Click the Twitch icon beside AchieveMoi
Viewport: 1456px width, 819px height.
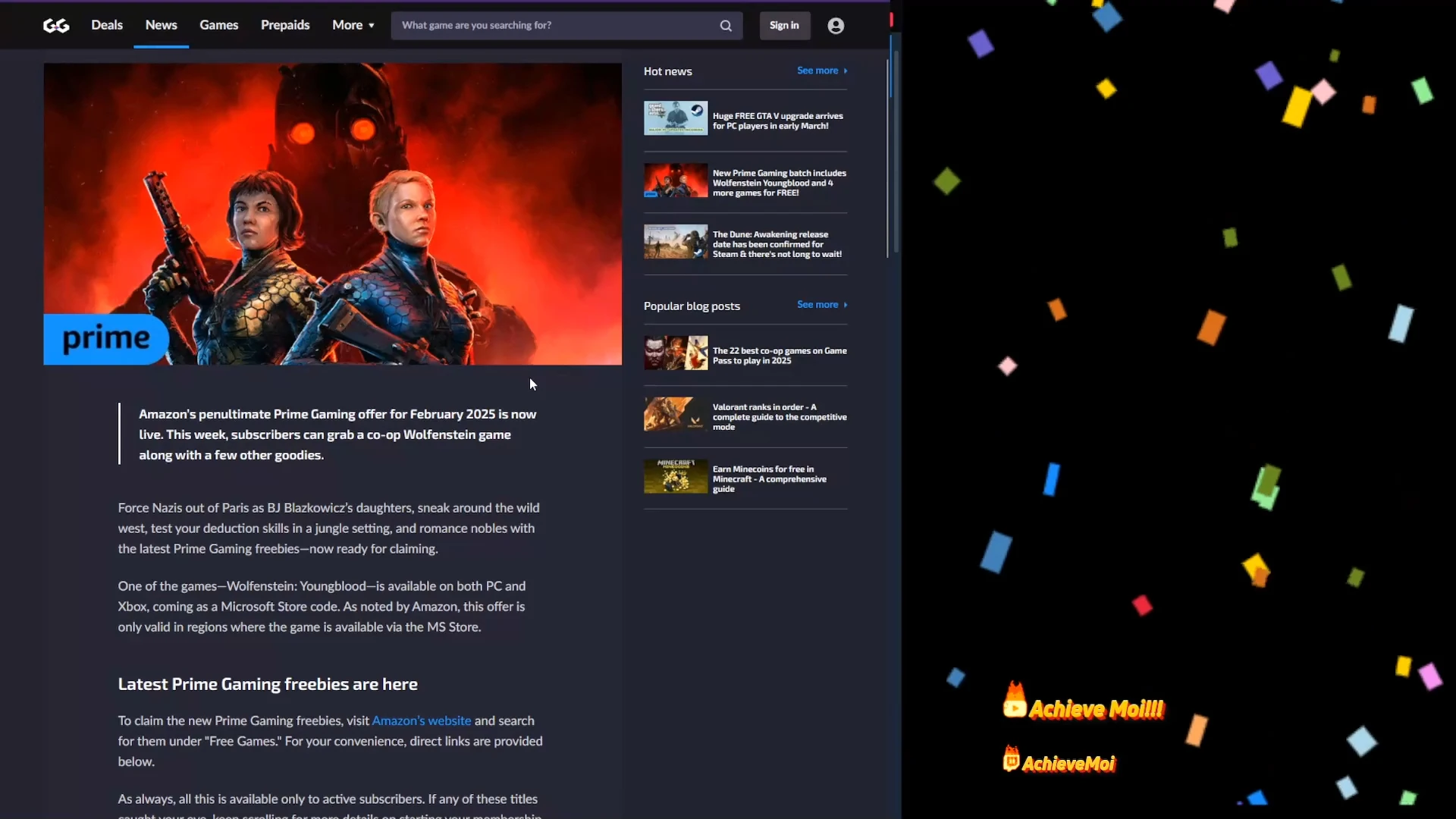click(x=1011, y=759)
